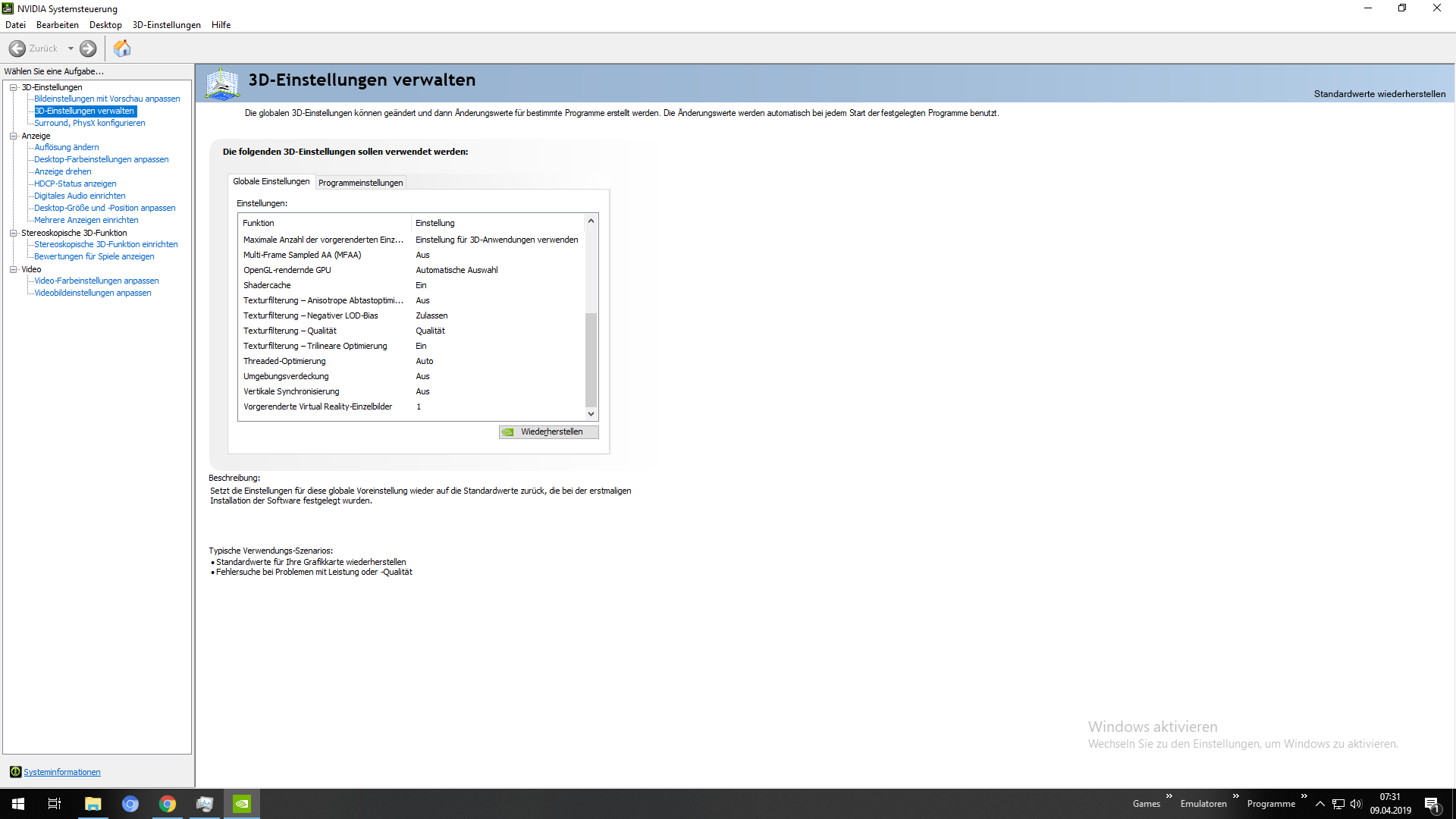Click the NVIDIA taskbar icon

(242, 804)
